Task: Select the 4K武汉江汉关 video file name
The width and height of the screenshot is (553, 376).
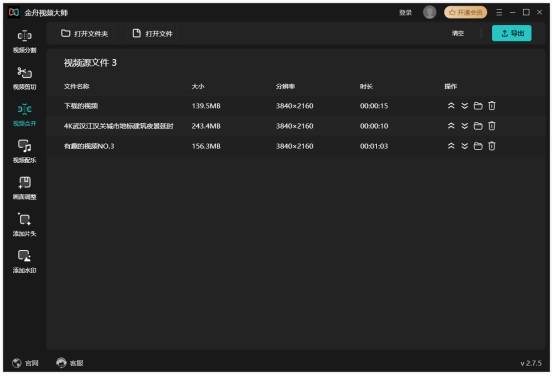Action: coord(118,126)
